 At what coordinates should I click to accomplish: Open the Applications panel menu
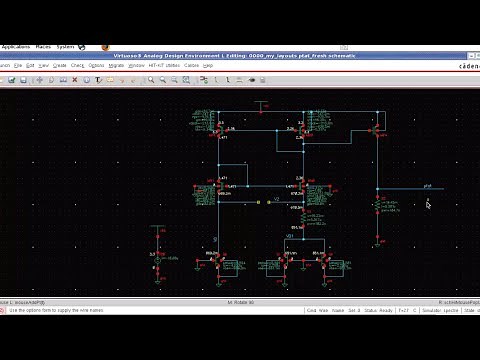click(15, 47)
